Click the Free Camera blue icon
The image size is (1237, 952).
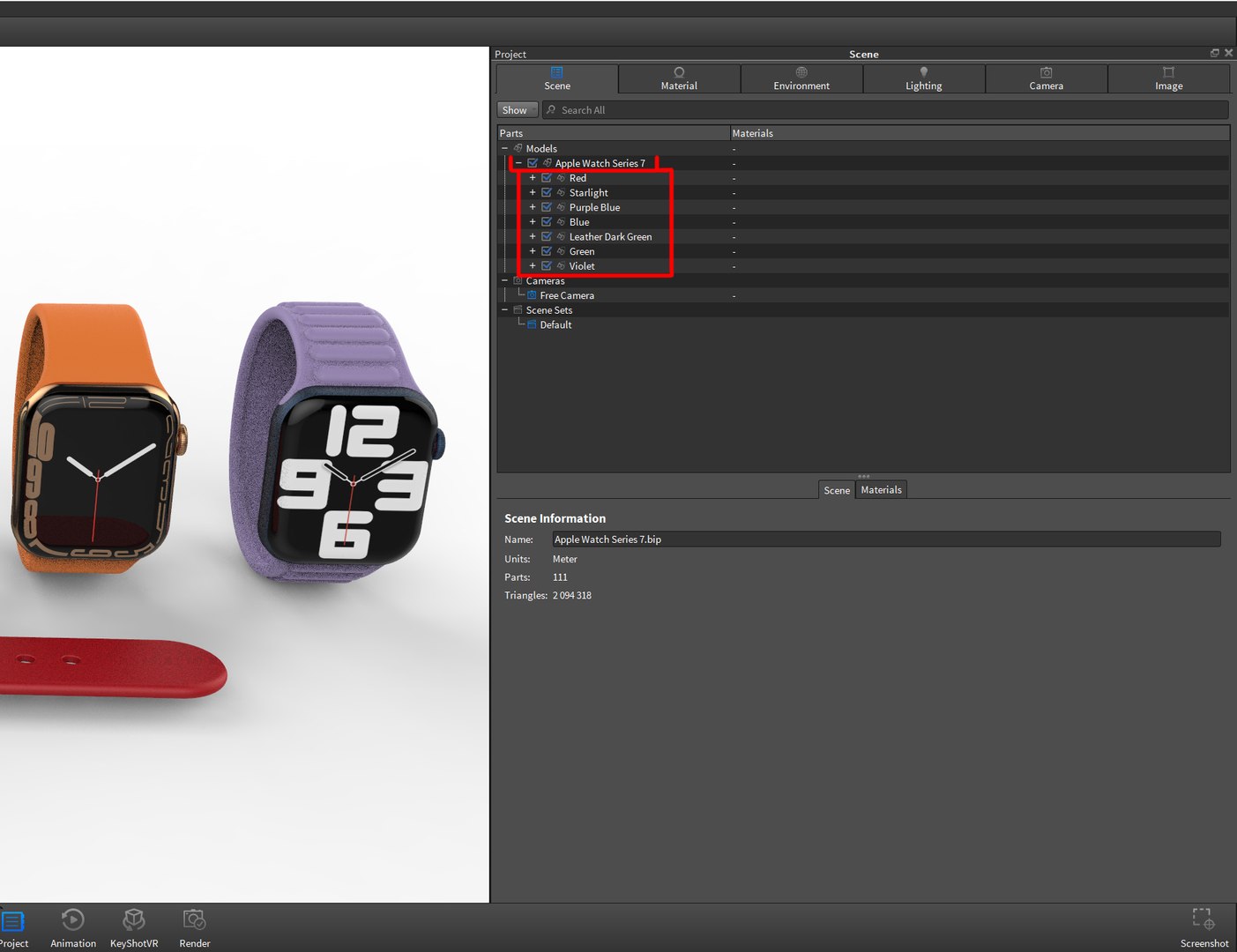tap(532, 295)
